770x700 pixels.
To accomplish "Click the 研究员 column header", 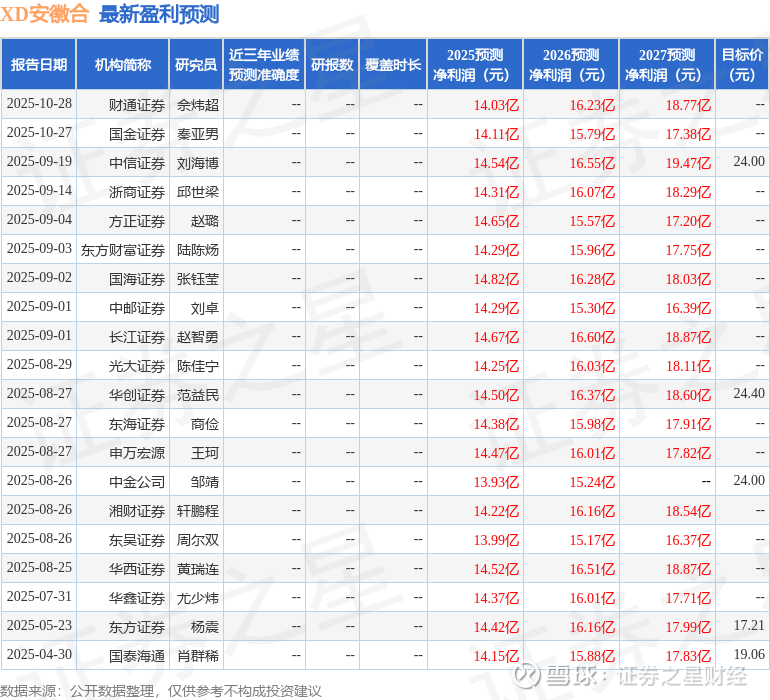I will coord(196,64).
